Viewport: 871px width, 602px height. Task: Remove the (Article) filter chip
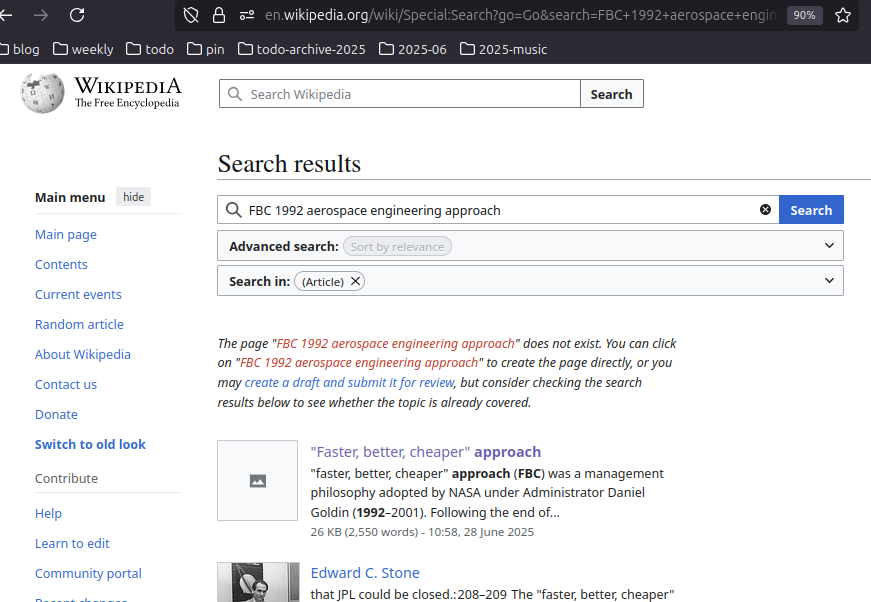click(355, 281)
